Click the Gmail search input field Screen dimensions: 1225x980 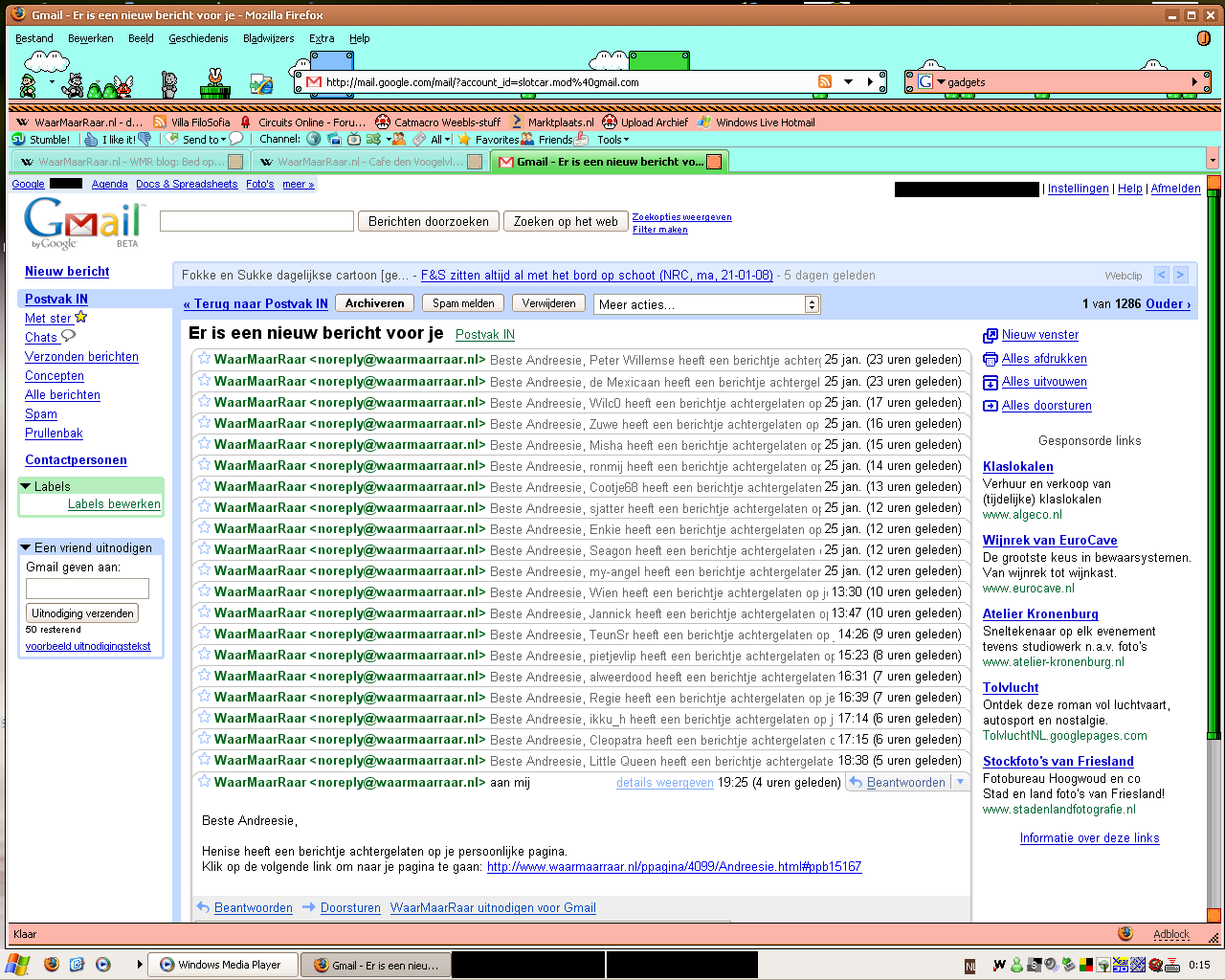point(256,221)
